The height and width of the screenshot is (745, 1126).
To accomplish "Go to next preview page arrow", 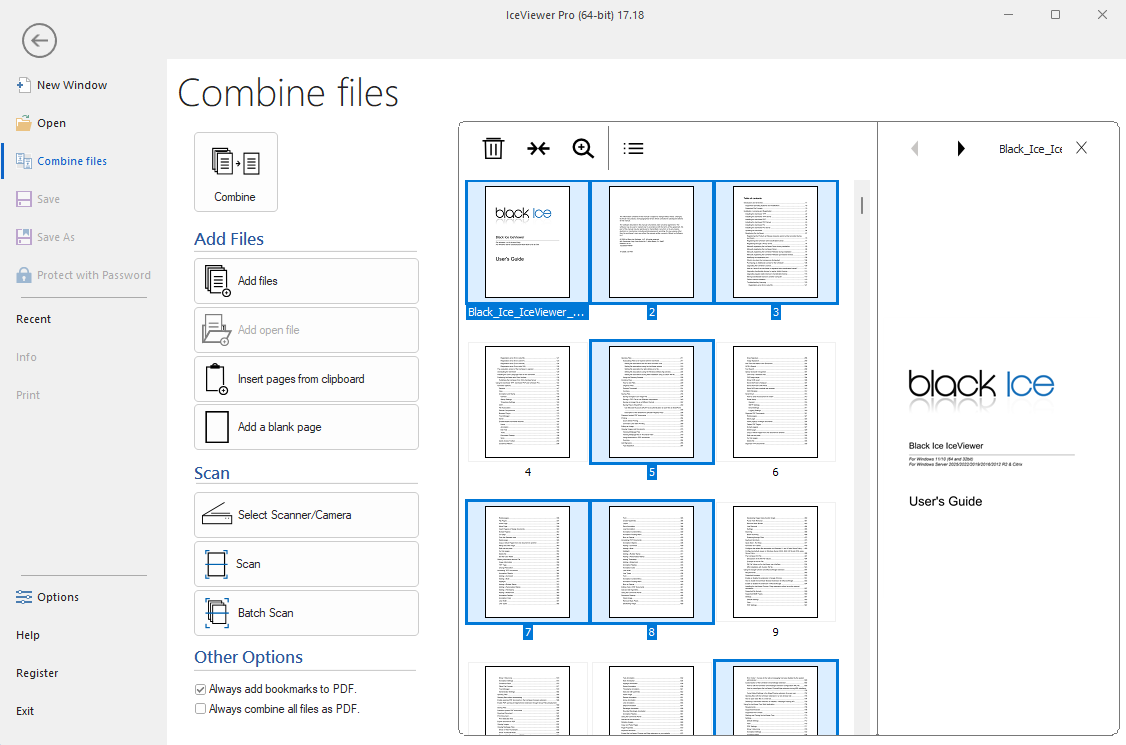I will [x=960, y=148].
